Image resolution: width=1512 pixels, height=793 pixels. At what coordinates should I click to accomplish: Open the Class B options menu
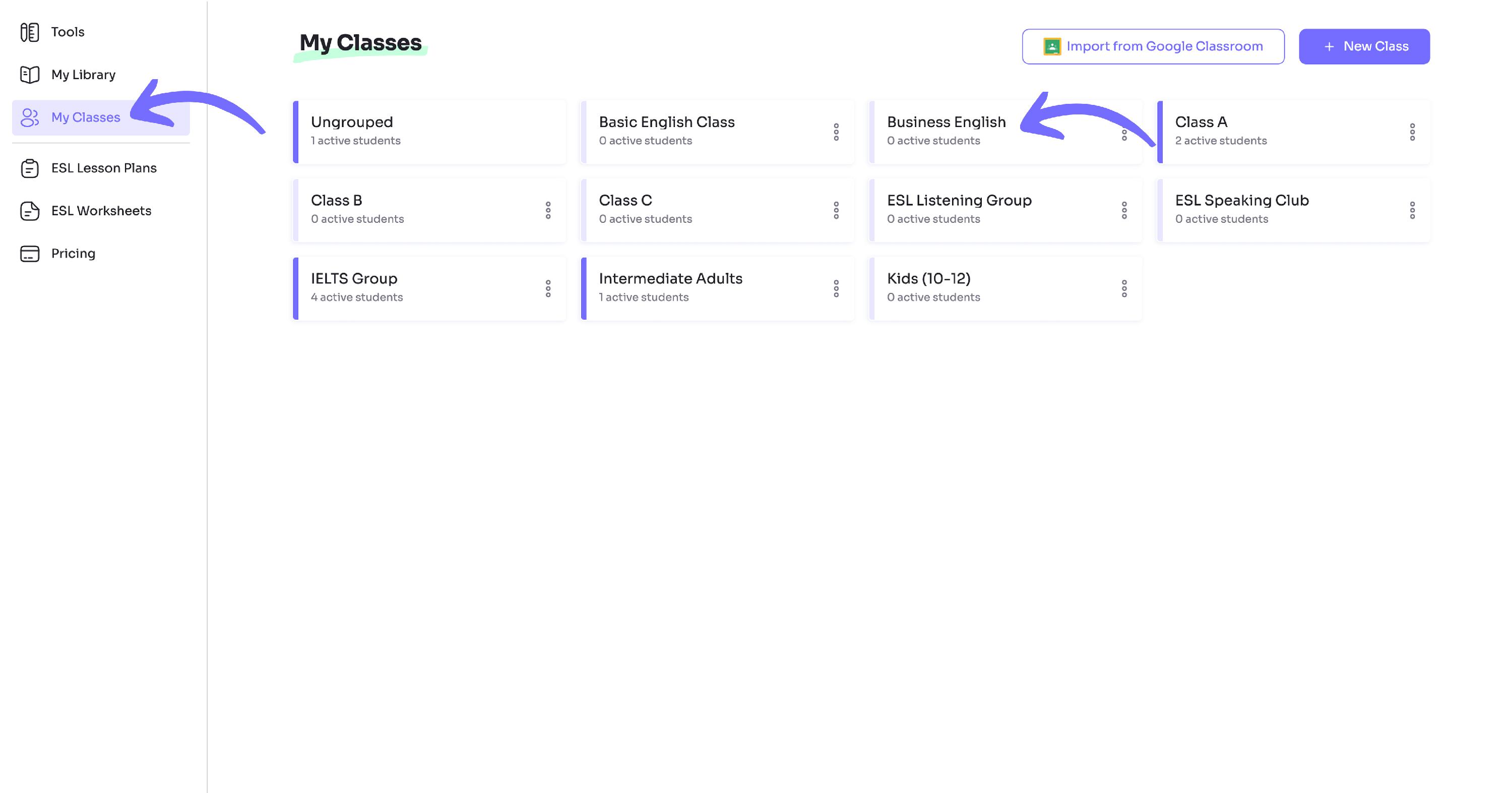[548, 210]
